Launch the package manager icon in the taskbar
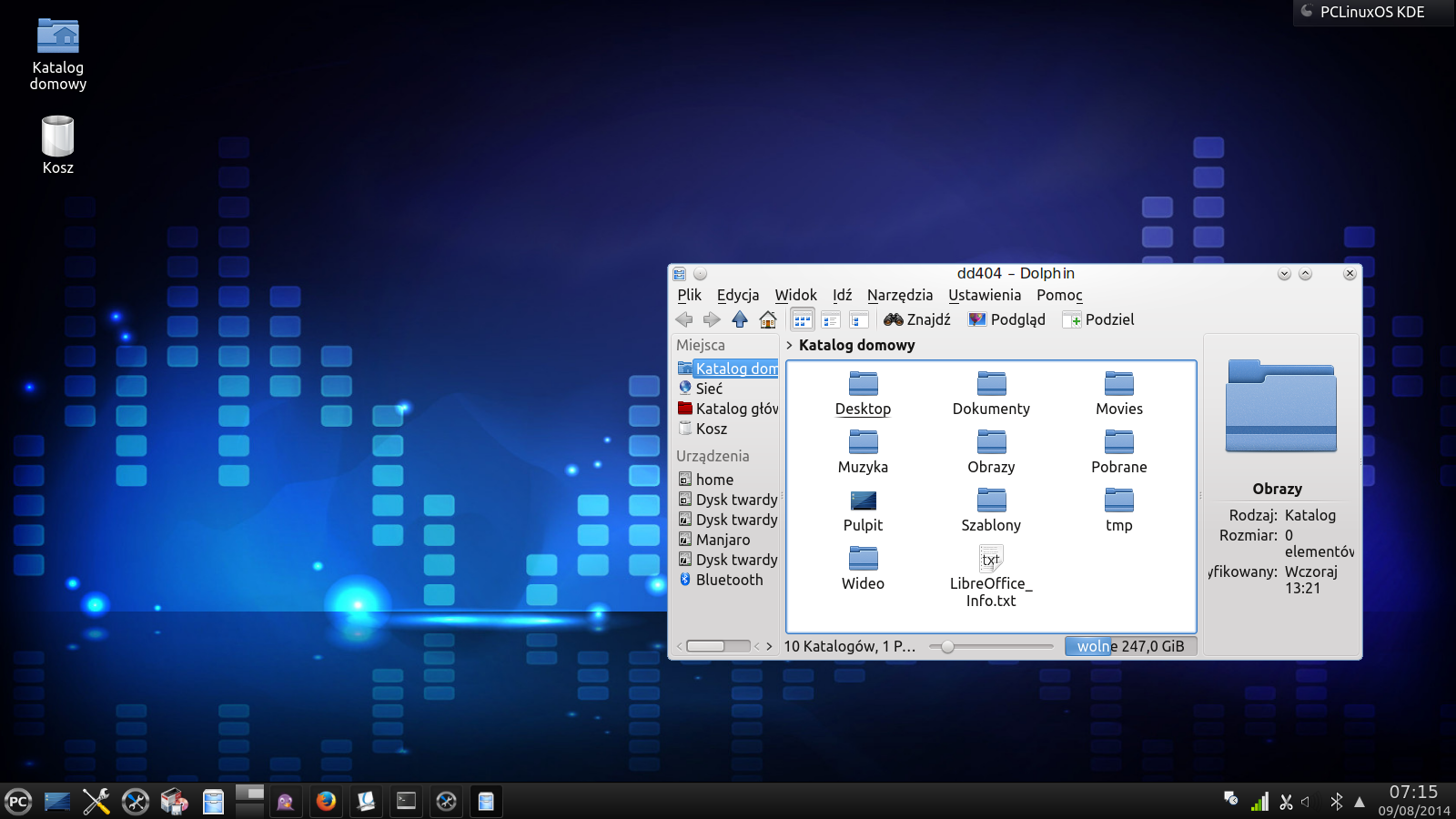 (174, 801)
